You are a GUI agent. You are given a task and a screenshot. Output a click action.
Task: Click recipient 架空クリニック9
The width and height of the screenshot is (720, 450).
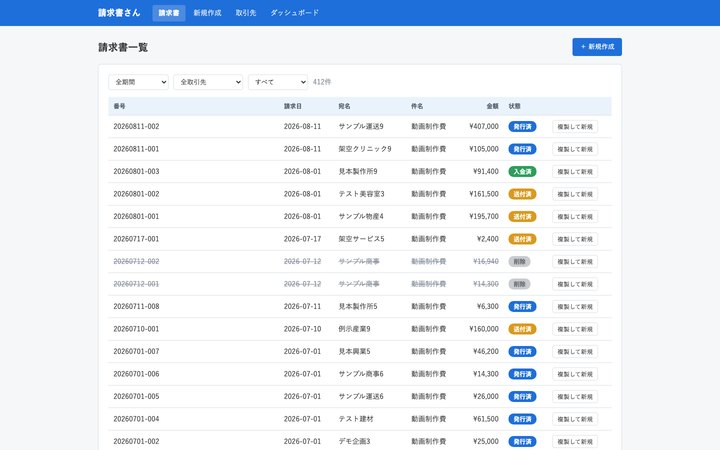(x=365, y=149)
